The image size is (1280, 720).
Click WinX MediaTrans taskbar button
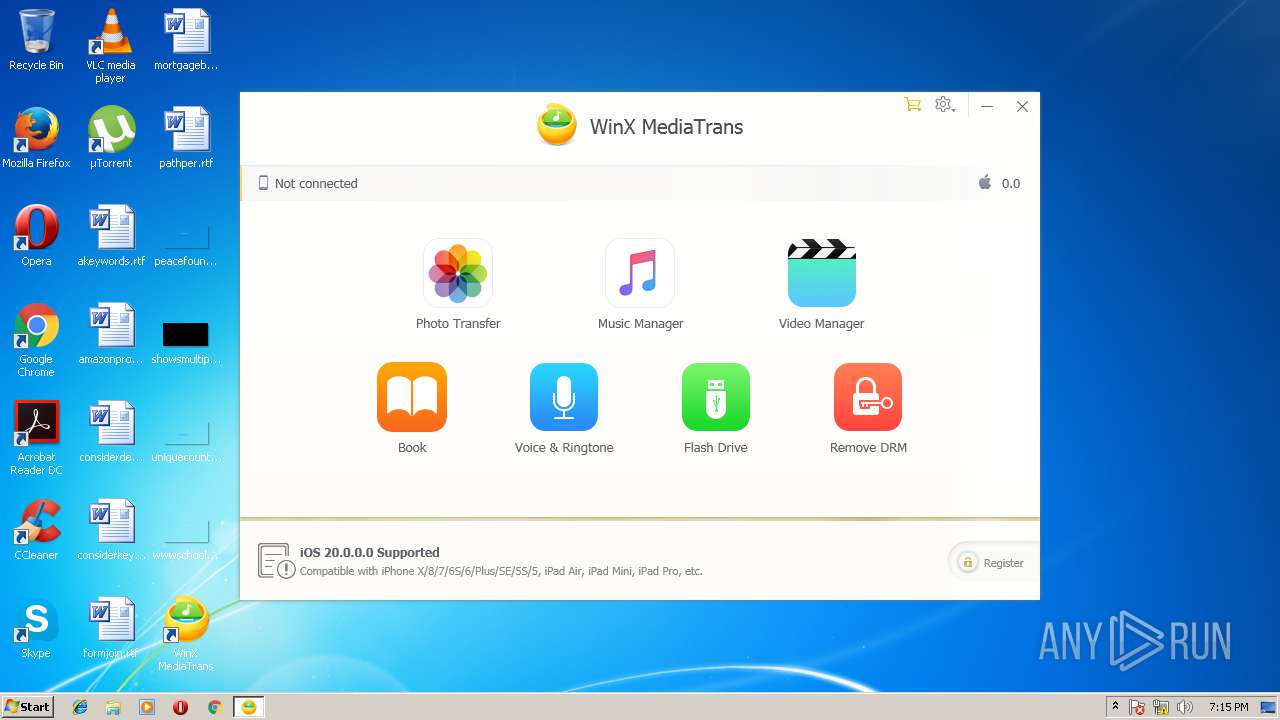248,707
